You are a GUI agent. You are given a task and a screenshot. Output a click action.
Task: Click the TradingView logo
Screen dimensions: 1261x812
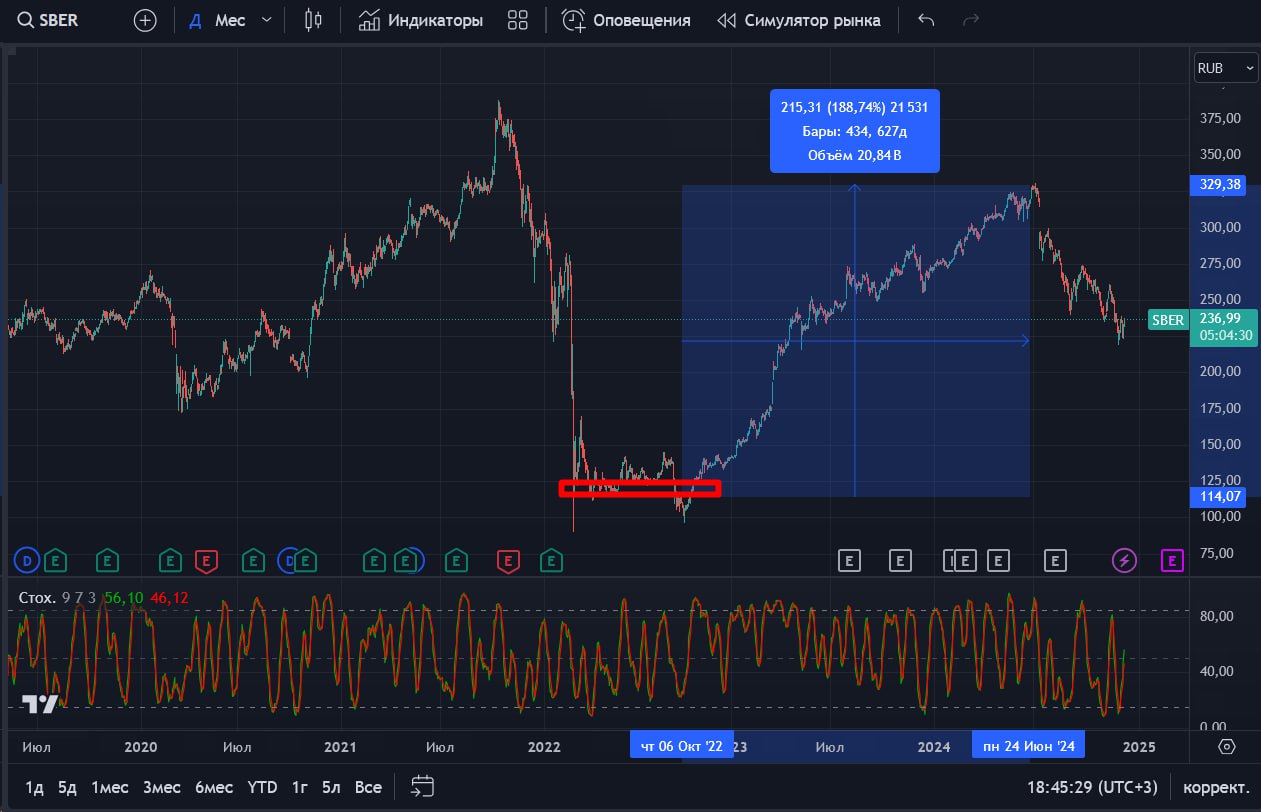point(40,704)
